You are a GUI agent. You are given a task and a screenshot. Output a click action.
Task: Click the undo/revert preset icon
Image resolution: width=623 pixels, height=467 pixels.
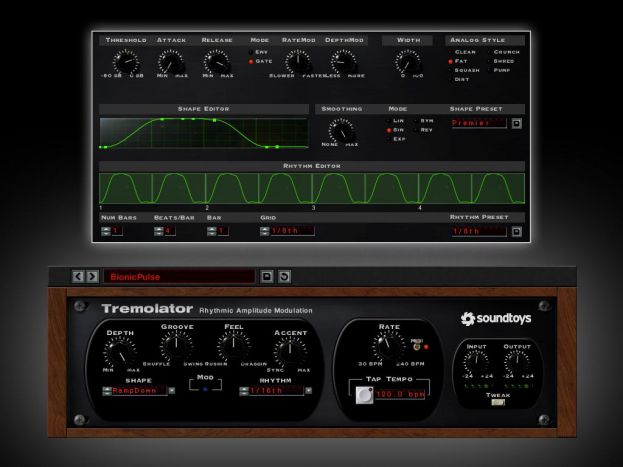(x=282, y=275)
